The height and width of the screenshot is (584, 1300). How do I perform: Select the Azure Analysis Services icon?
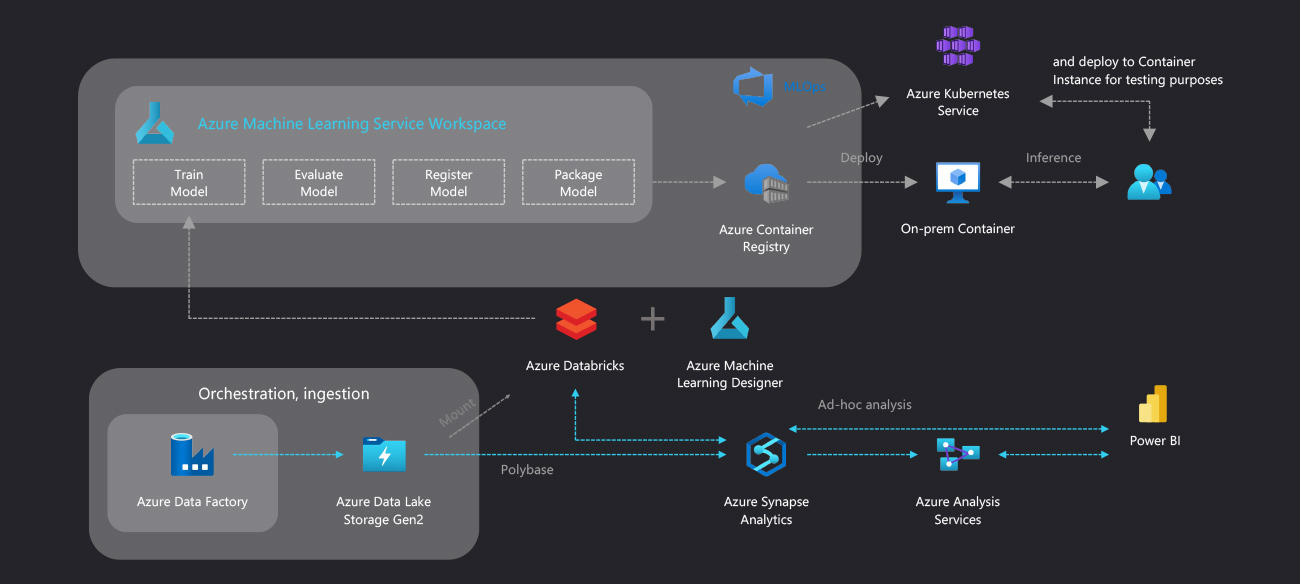coord(957,454)
